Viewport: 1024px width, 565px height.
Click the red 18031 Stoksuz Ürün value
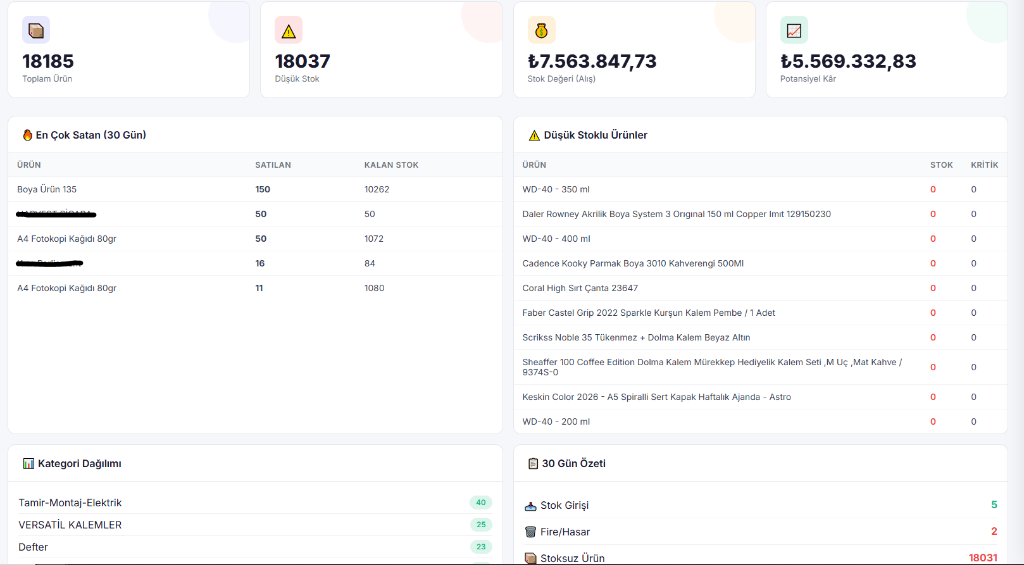click(x=983, y=558)
